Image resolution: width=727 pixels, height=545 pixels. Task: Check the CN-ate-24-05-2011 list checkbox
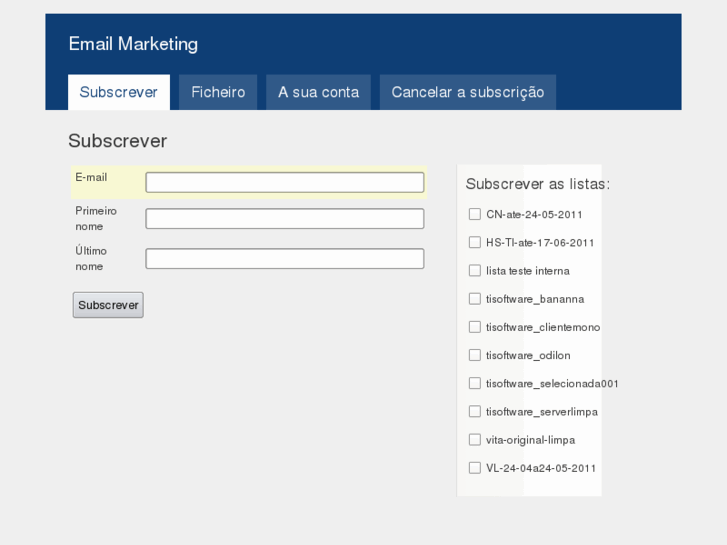(x=475, y=214)
